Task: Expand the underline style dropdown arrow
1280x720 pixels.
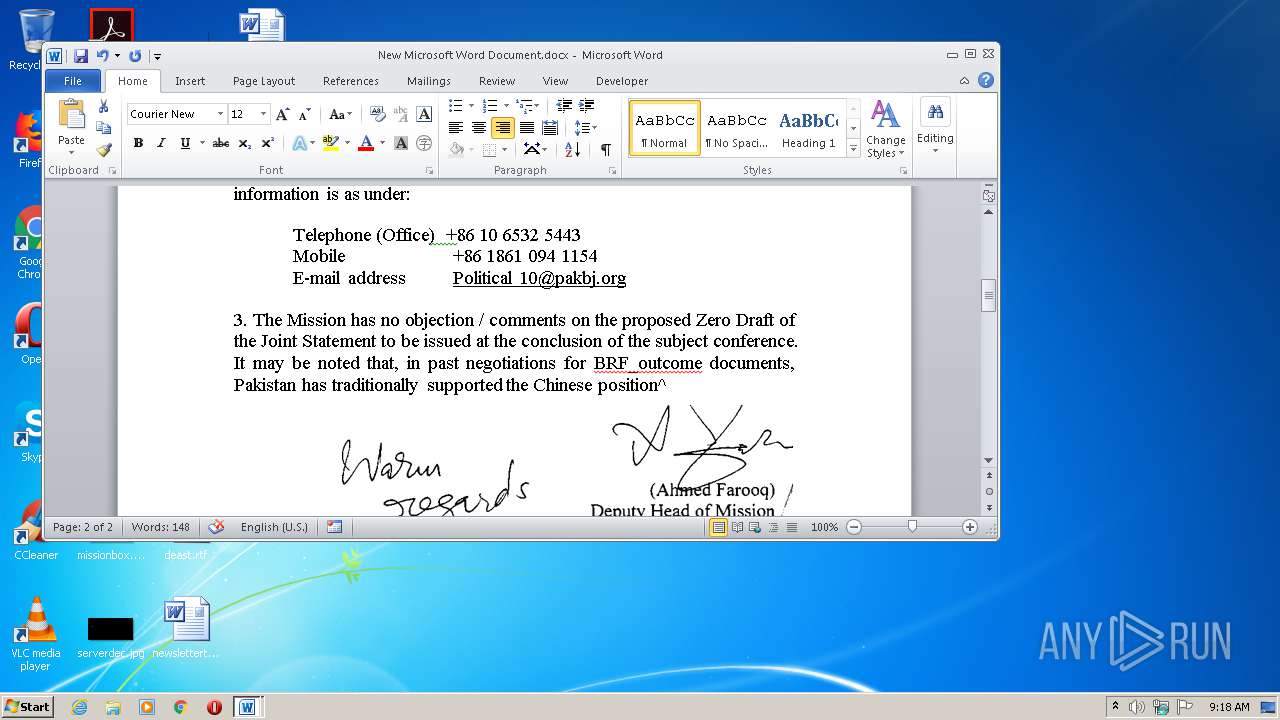Action: [x=202, y=143]
